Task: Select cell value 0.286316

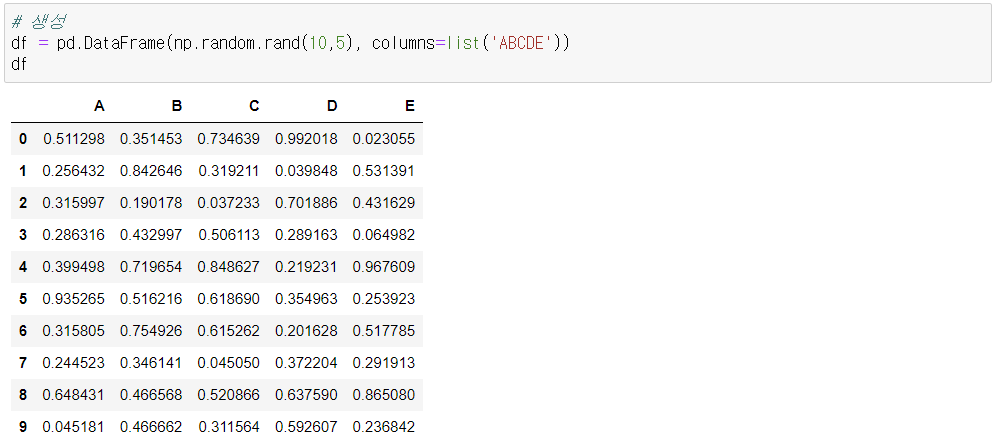Action: tap(74, 235)
